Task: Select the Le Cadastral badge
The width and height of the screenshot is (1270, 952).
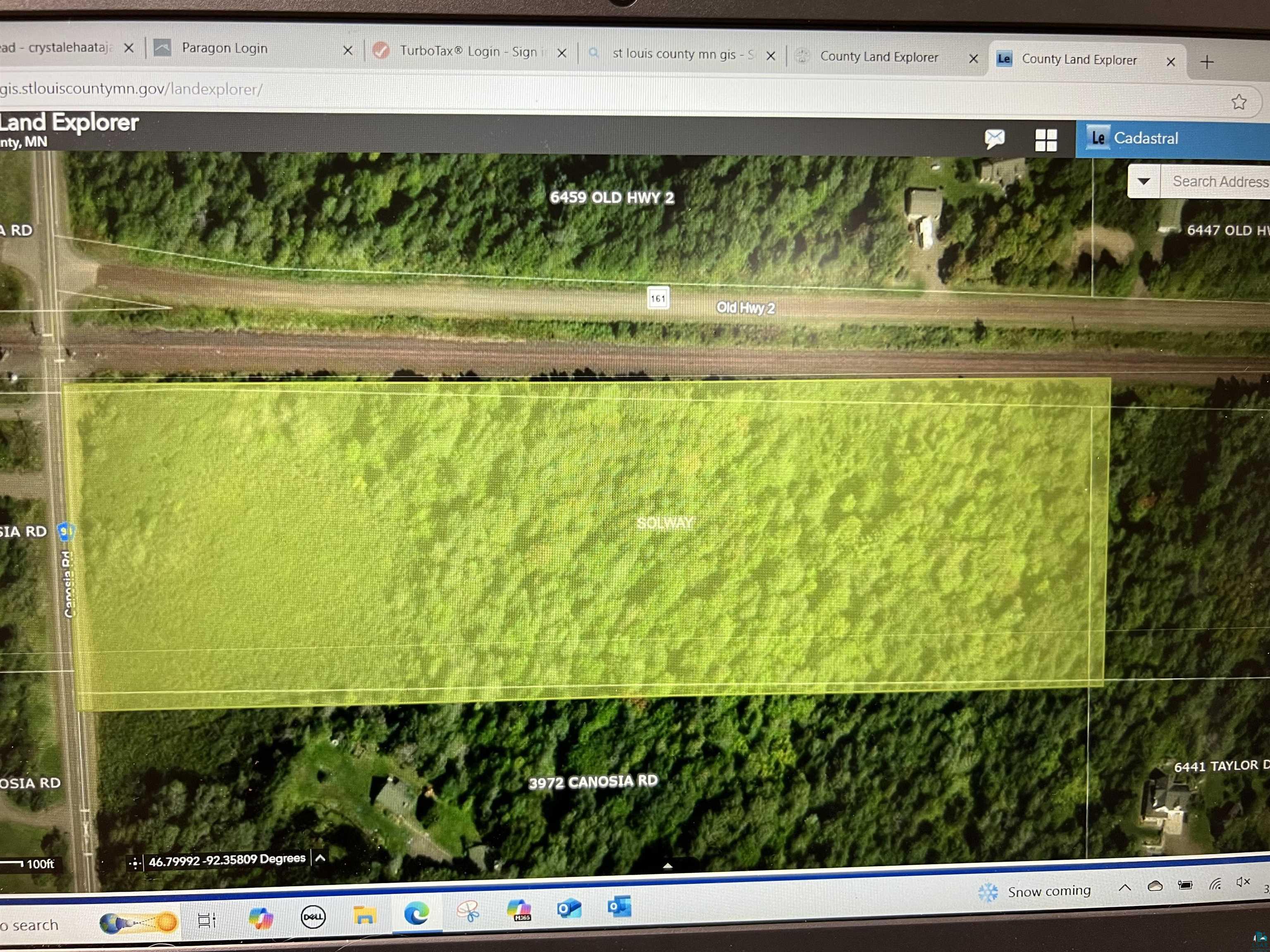Action: coord(1098,138)
